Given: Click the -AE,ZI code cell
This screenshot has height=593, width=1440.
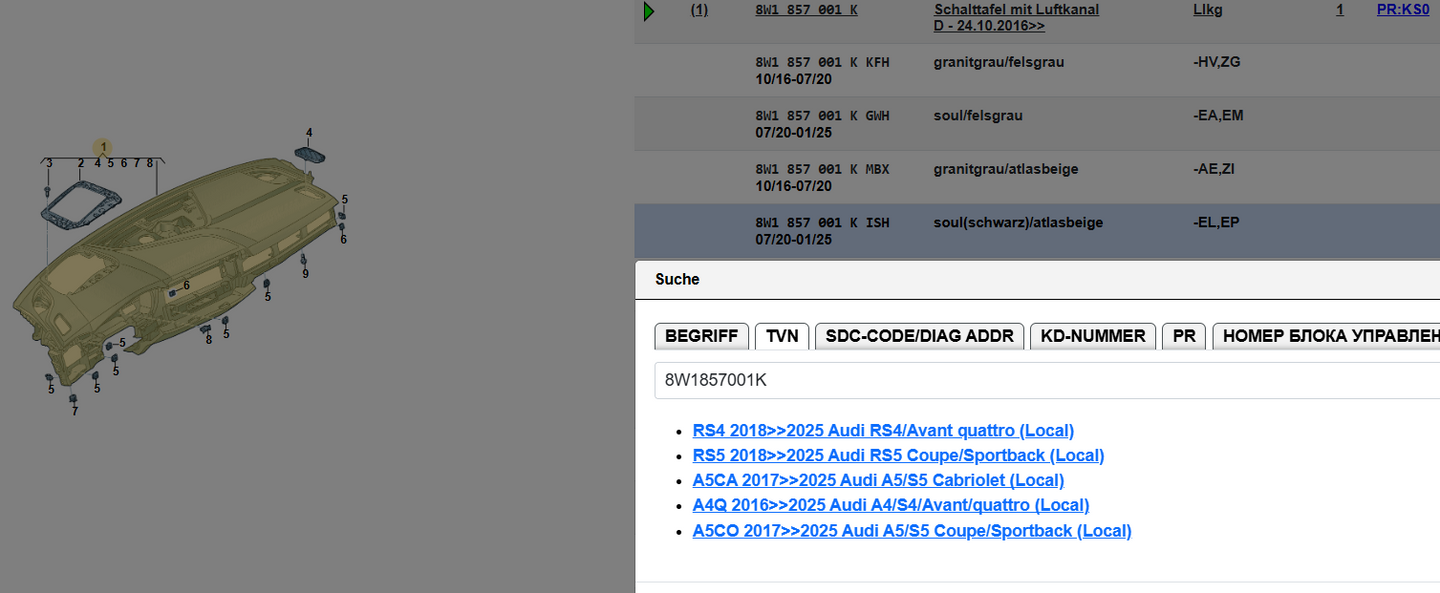Looking at the screenshot, I should pyautogui.click(x=1213, y=169).
